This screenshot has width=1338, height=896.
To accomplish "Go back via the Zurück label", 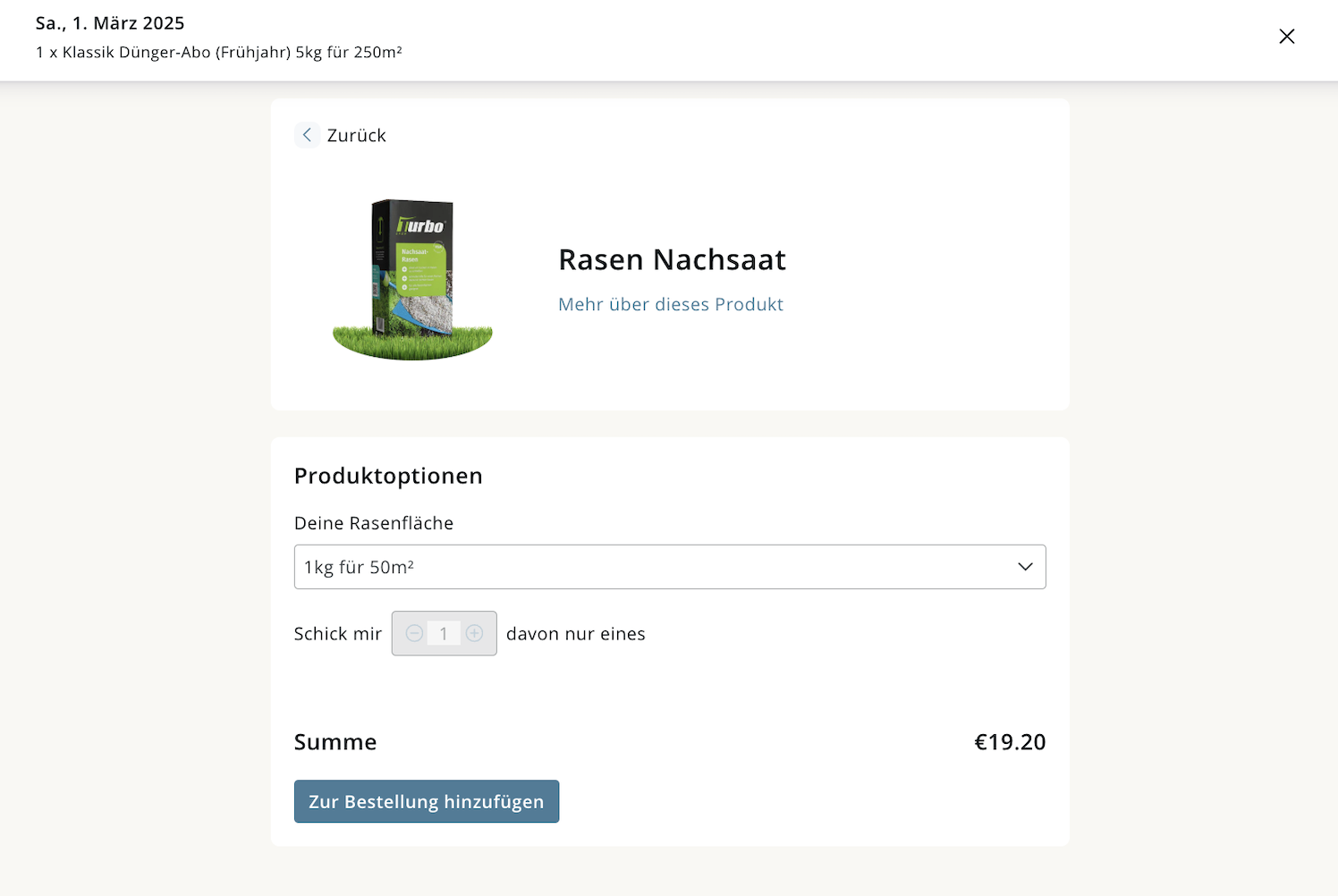I will point(356,135).
